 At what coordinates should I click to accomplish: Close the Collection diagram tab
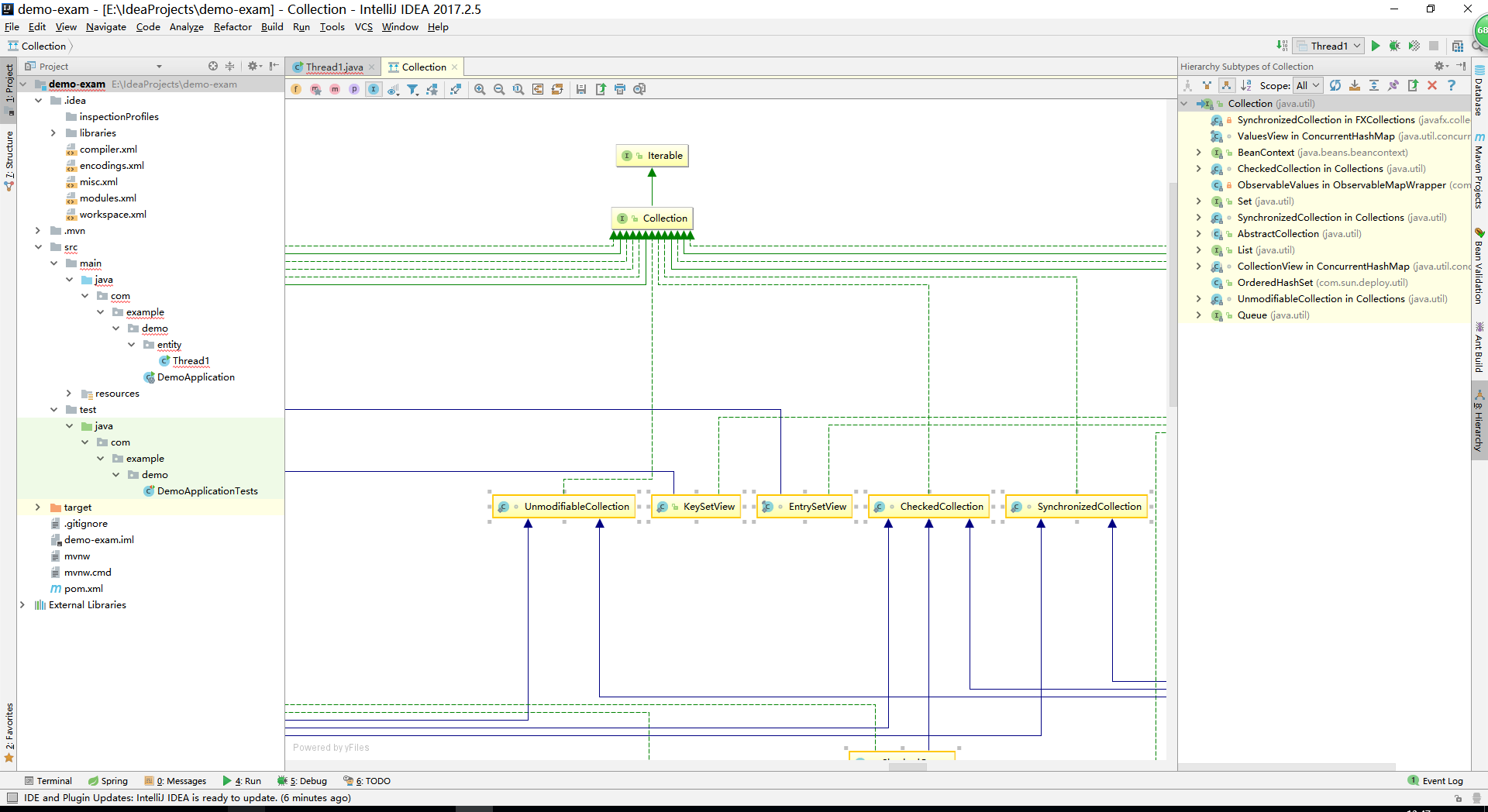pos(455,67)
